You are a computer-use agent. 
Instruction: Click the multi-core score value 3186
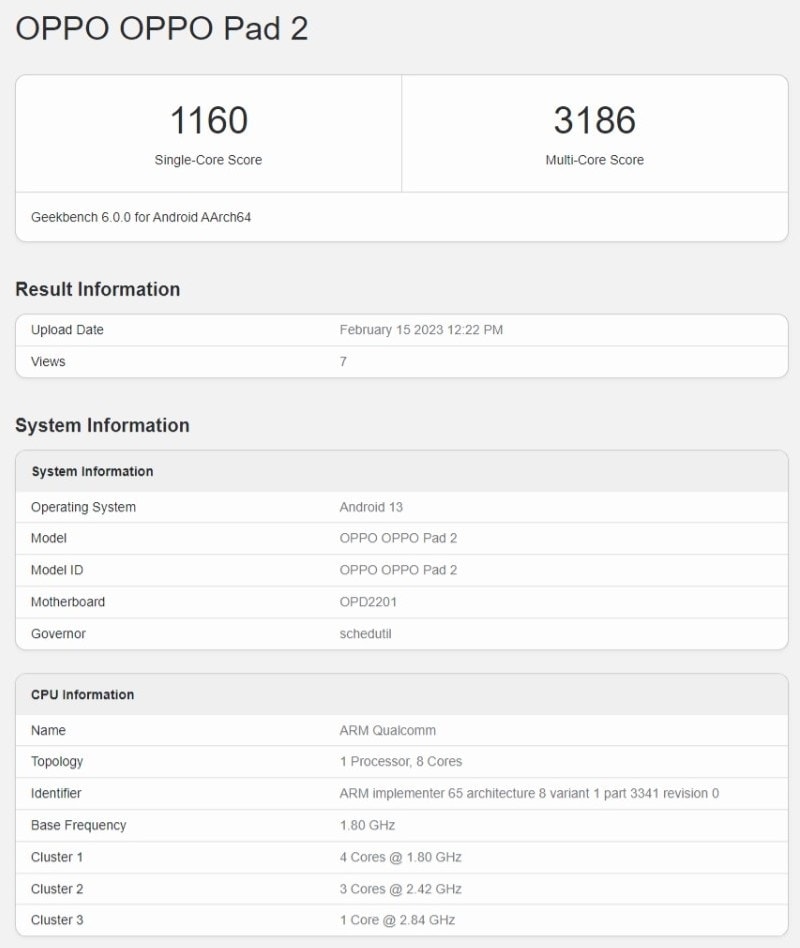click(594, 121)
